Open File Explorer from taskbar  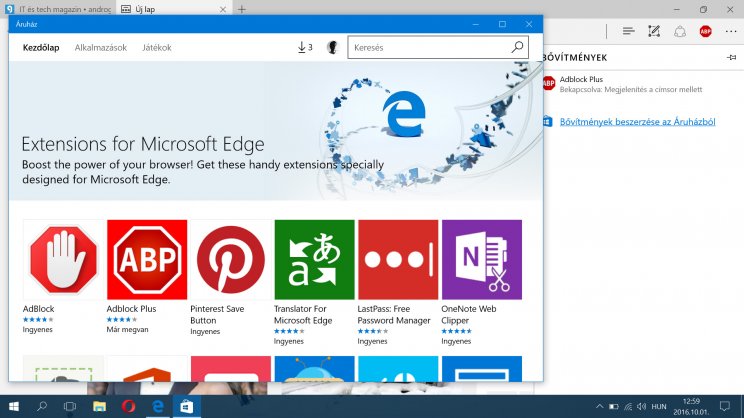click(99, 407)
